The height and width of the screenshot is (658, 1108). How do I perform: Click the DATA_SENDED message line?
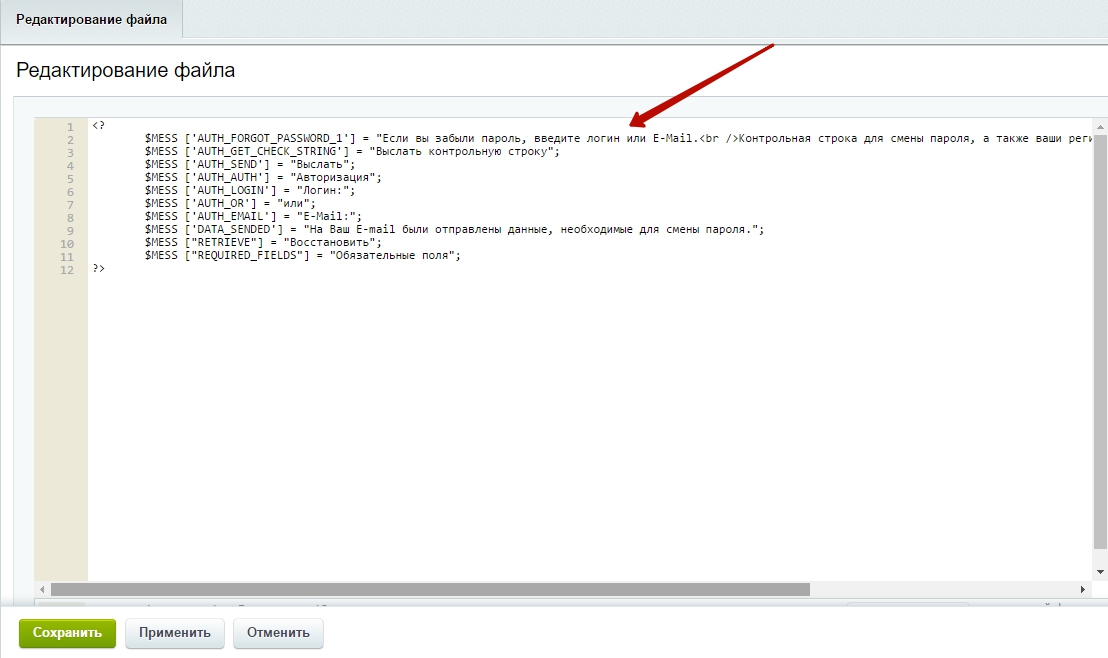coord(450,230)
